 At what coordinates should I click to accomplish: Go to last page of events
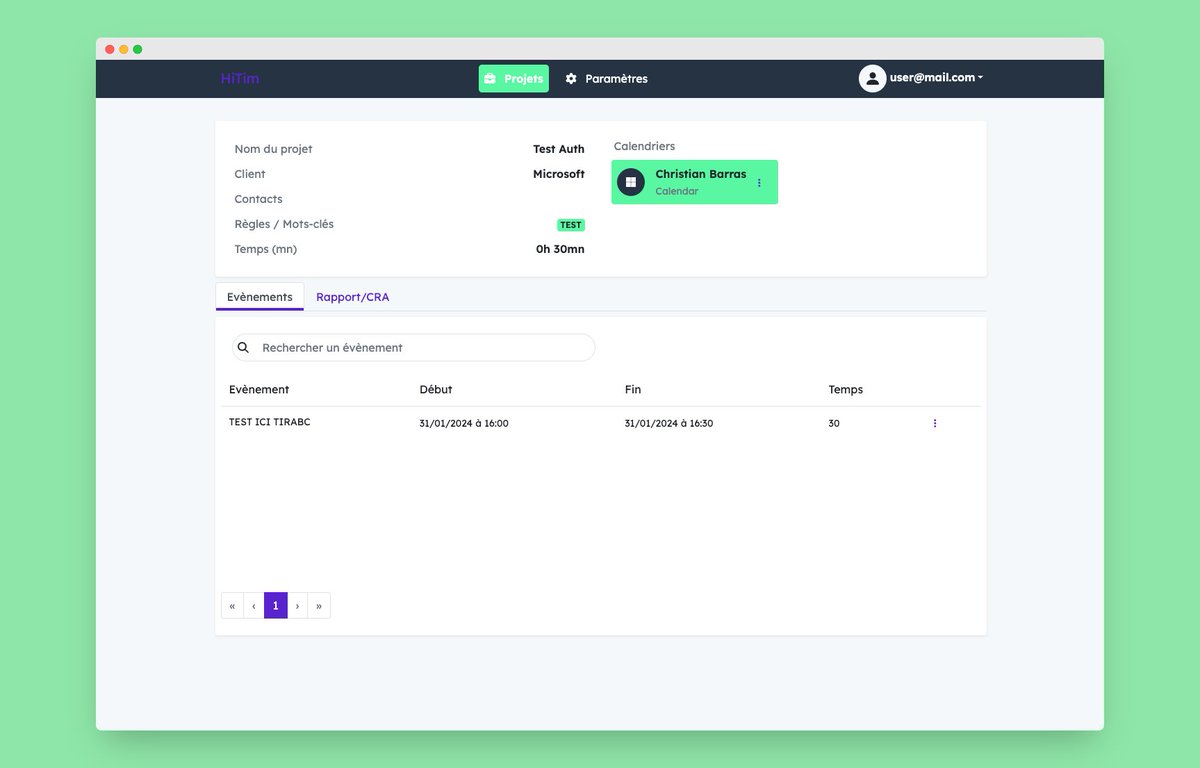319,606
